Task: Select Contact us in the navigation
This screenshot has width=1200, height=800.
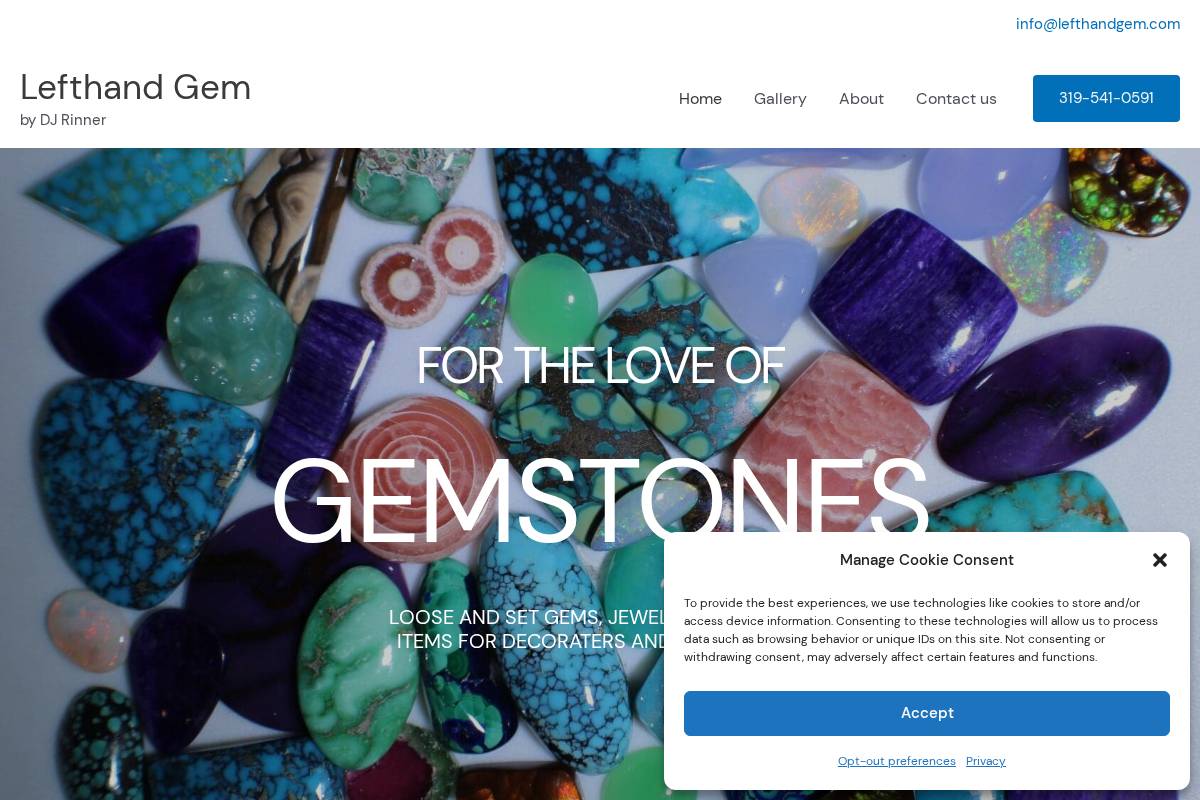Action: coord(956,98)
